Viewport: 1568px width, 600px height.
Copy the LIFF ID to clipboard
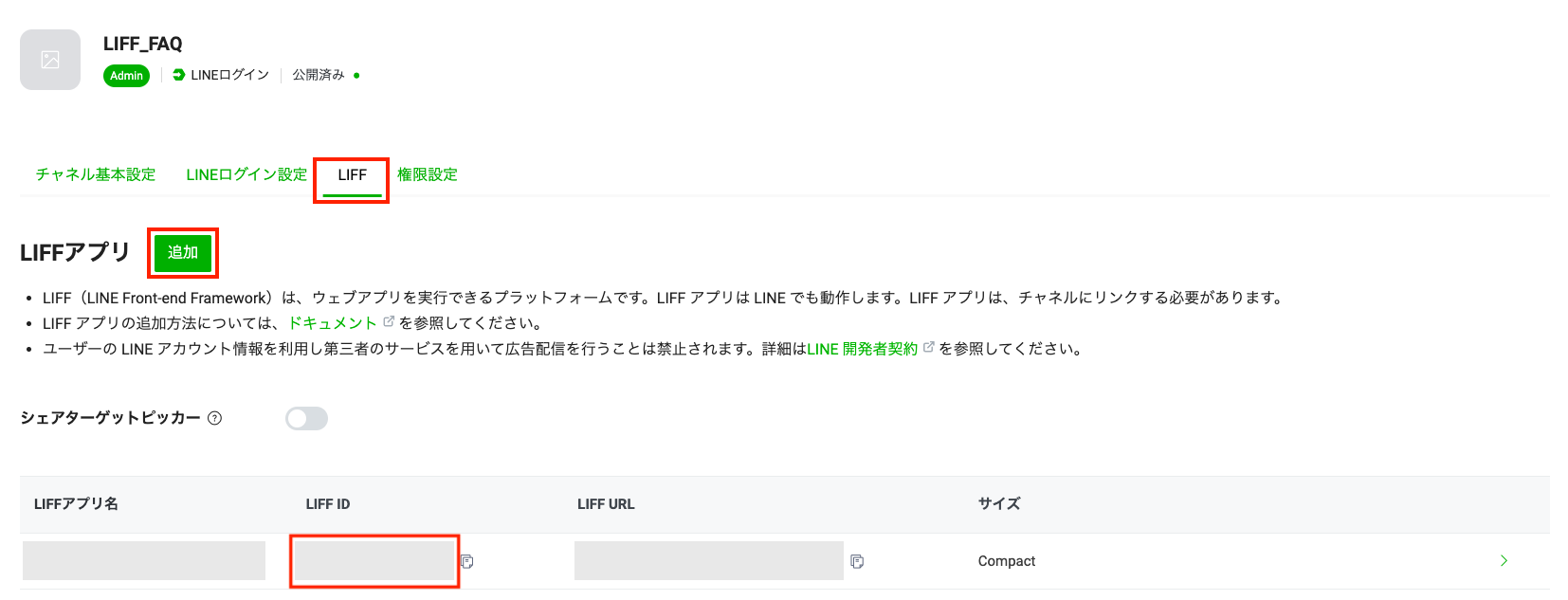466,561
